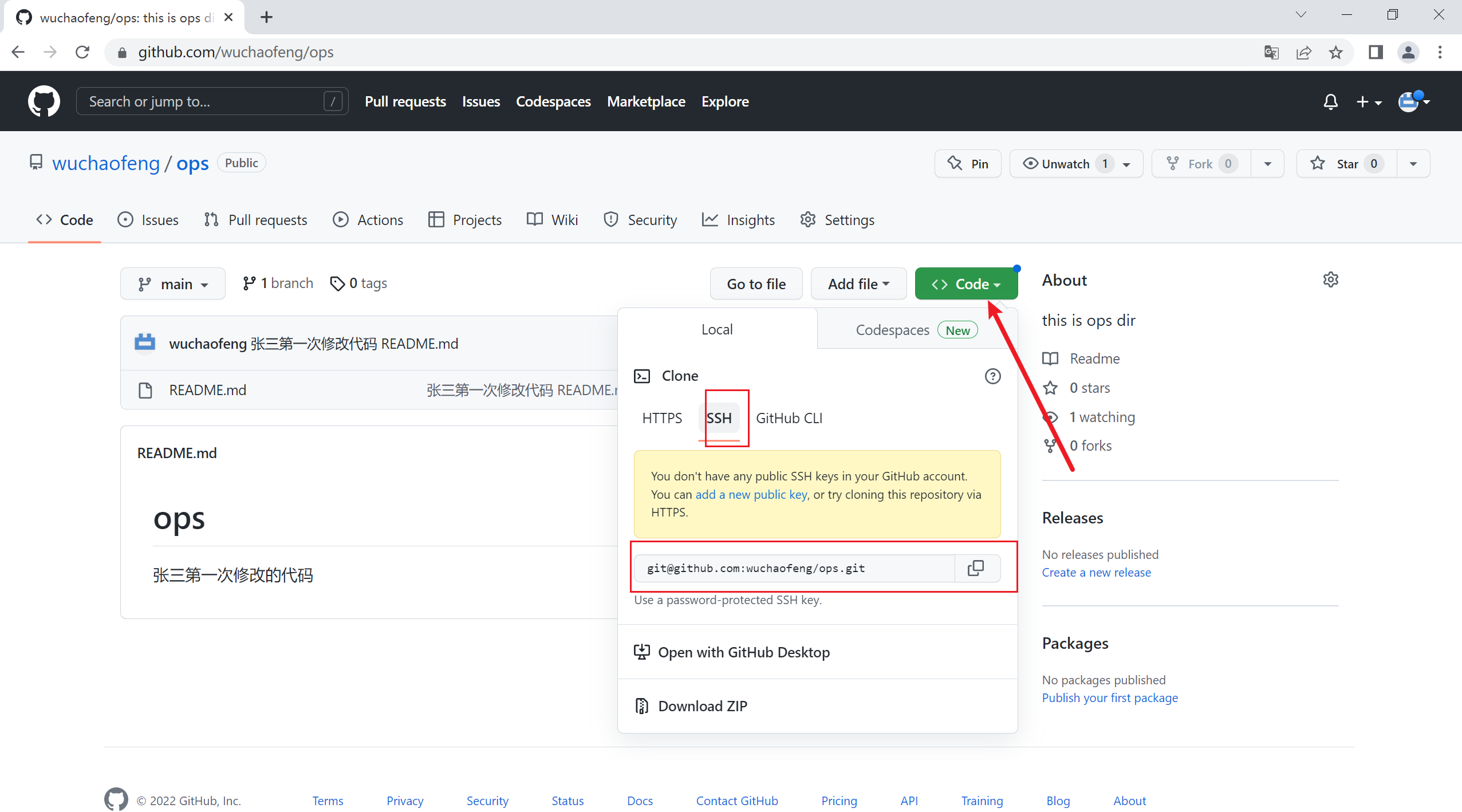
Task: Open a new browser tab
Action: click(266, 17)
